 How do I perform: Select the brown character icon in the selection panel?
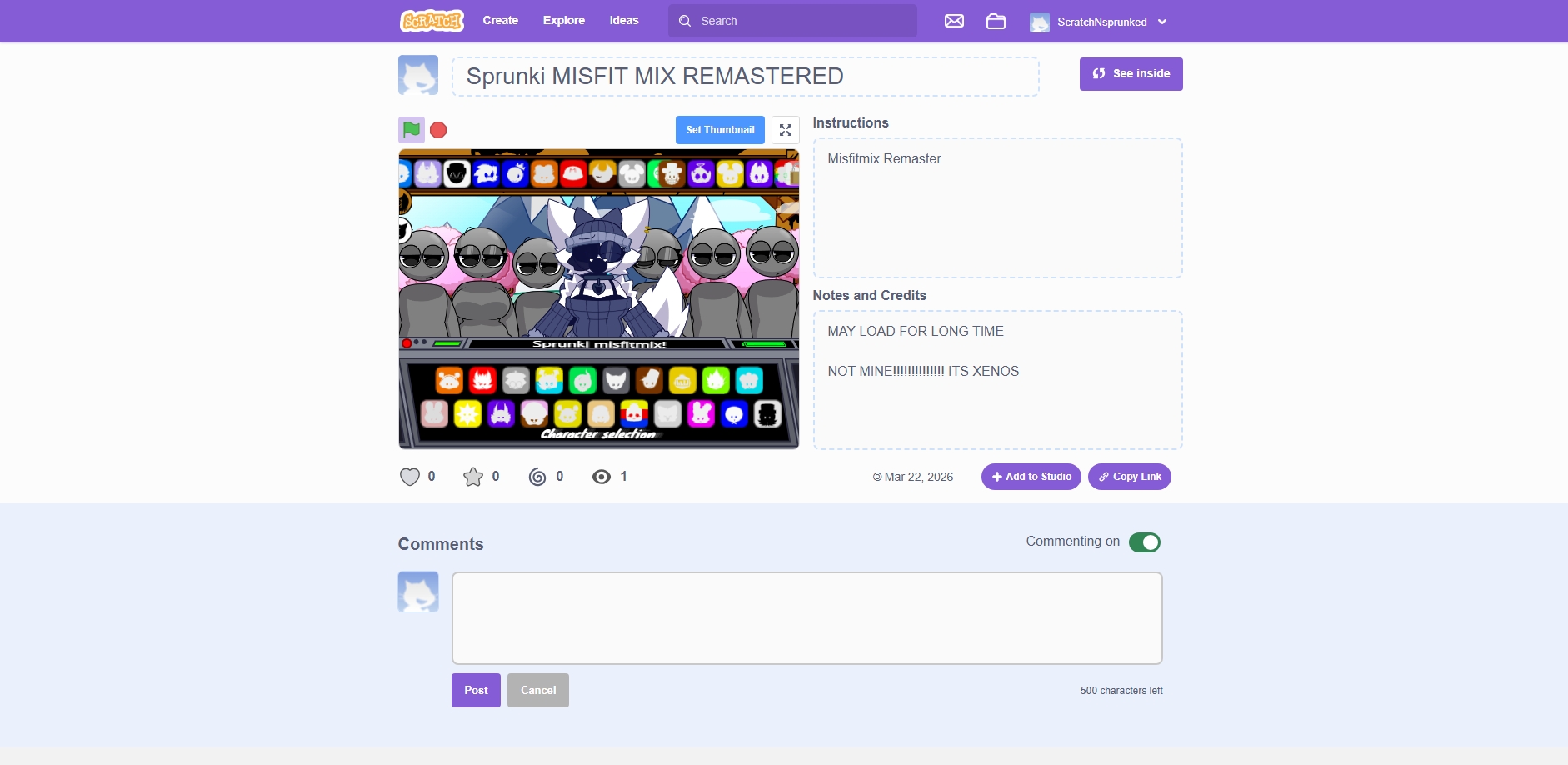649,380
